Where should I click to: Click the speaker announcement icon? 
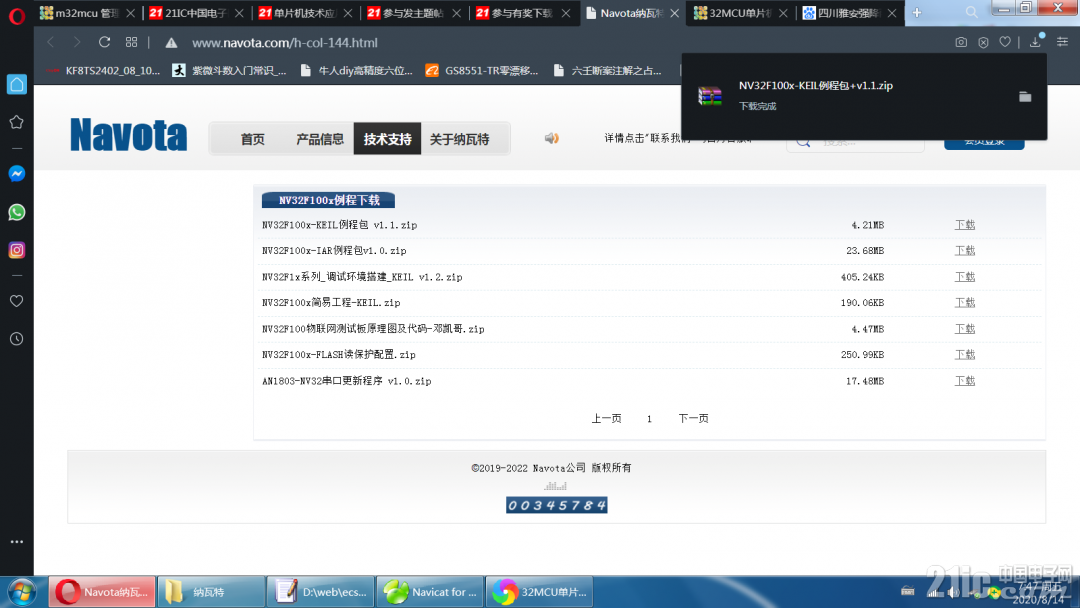552,138
